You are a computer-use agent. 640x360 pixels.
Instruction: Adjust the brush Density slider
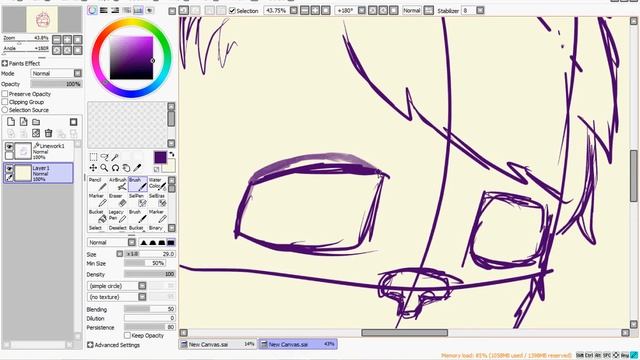coord(150,274)
